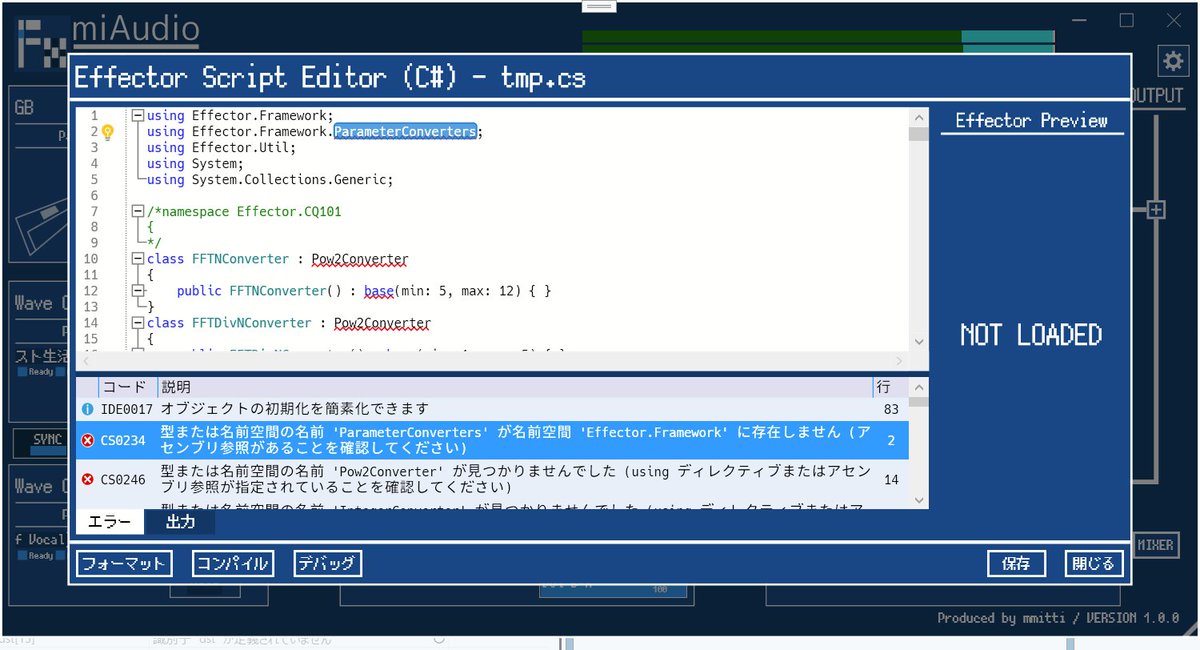The width and height of the screenshot is (1200, 650).
Task: Switch to the 出力 tab
Action: 179,522
